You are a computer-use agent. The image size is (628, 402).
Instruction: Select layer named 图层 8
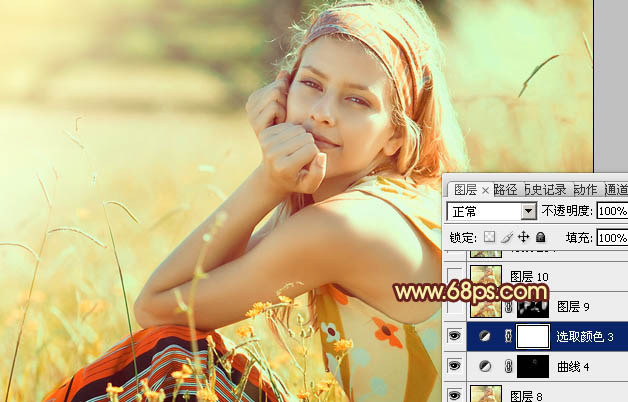[526, 396]
